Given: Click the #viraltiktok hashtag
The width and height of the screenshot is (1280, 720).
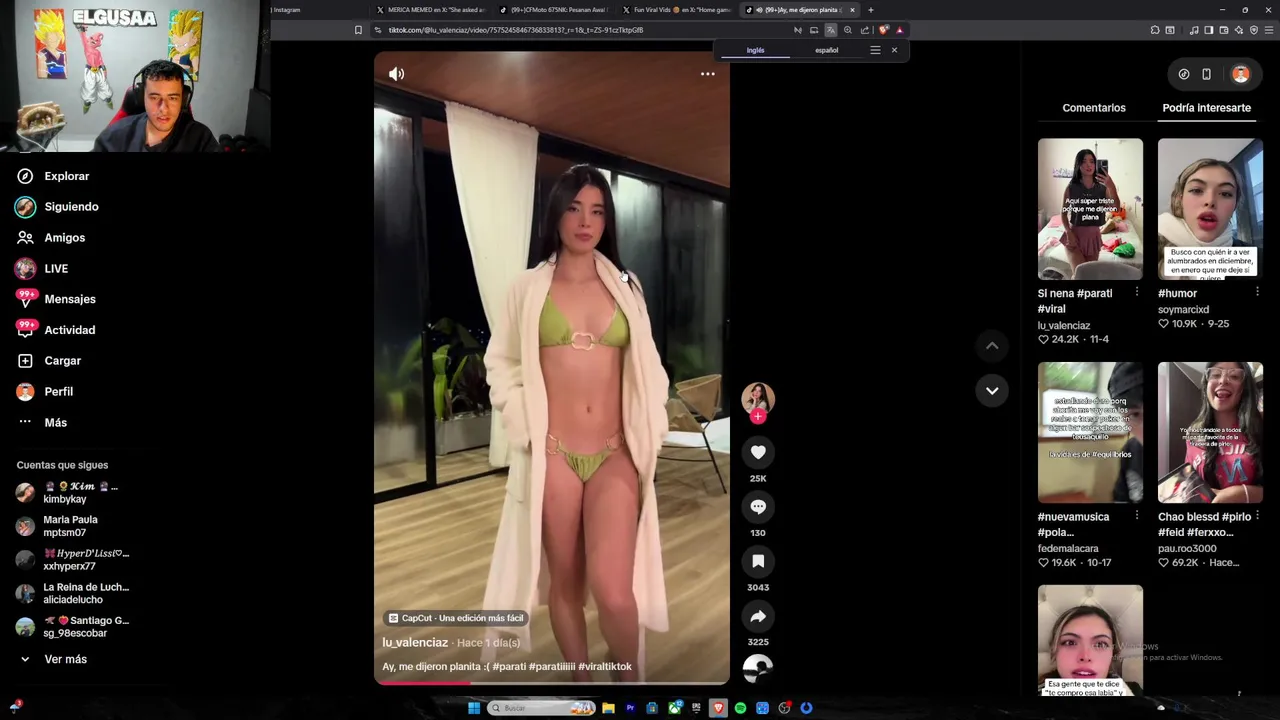Looking at the screenshot, I should pos(605,667).
